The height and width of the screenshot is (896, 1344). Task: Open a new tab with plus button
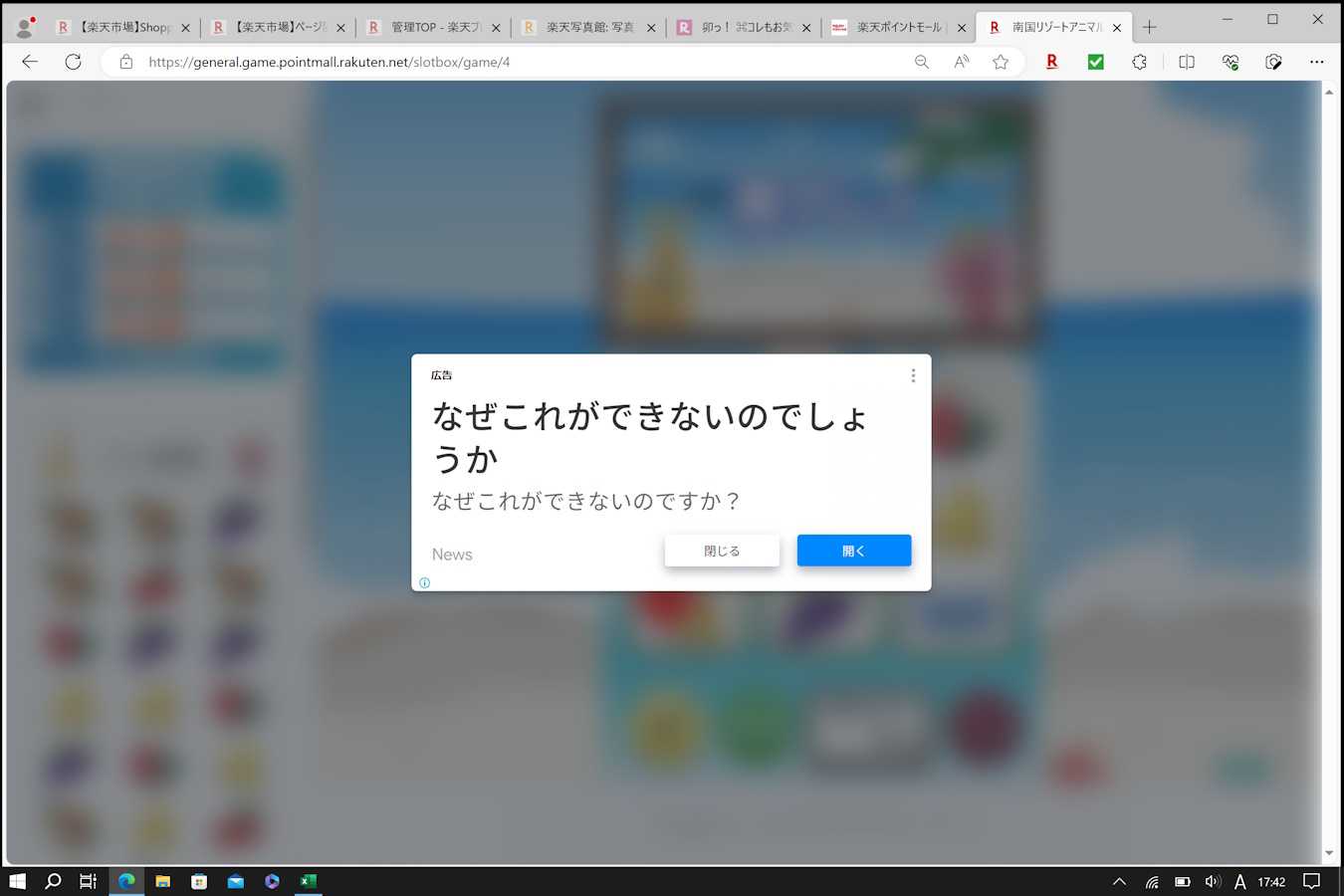click(x=1149, y=28)
